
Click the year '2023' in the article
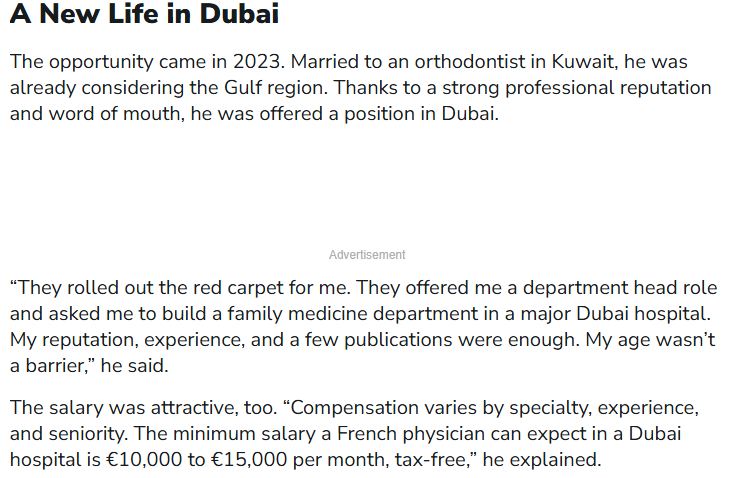click(x=257, y=62)
